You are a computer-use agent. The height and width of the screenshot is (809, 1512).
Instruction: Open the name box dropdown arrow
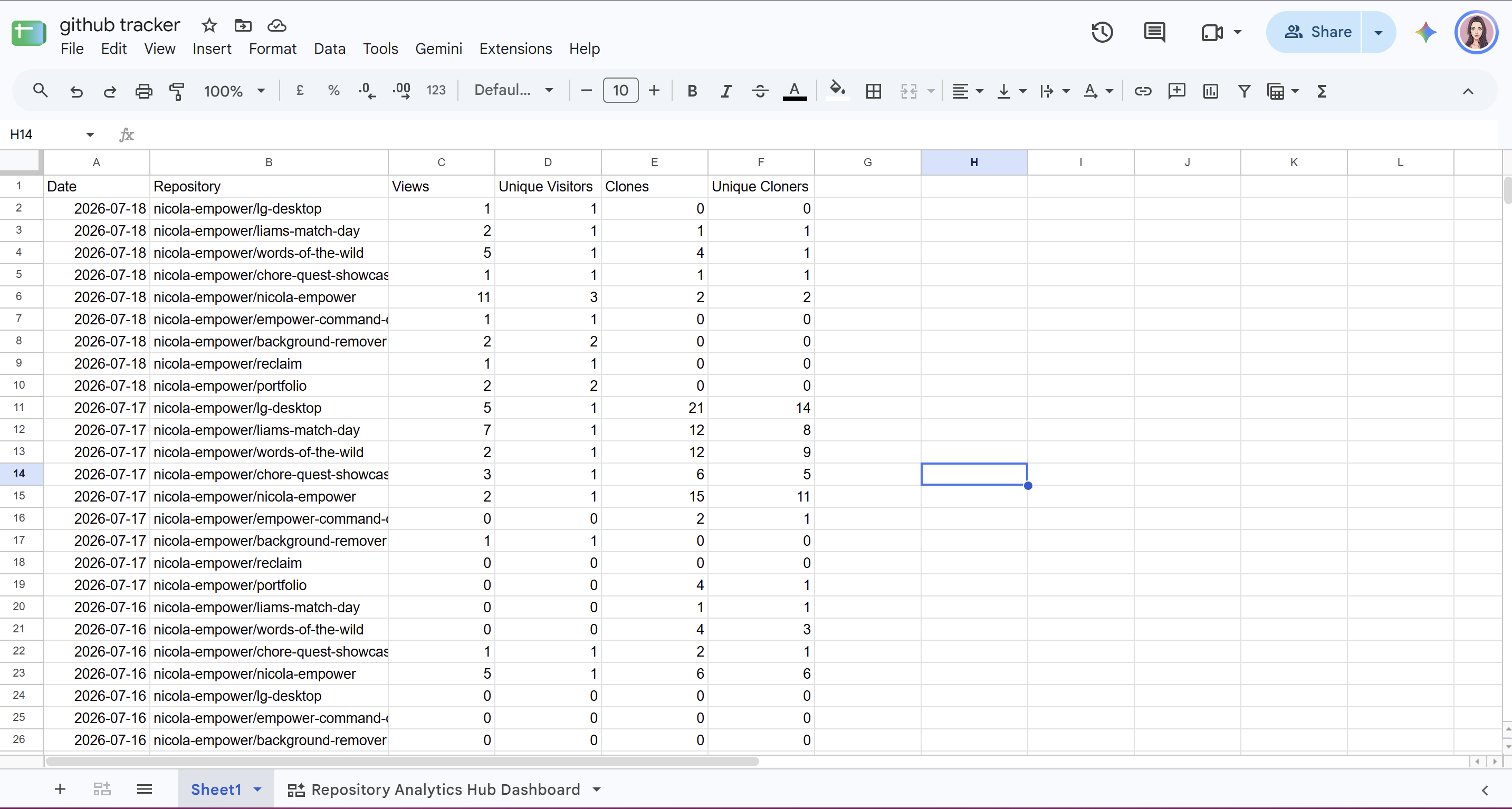90,135
